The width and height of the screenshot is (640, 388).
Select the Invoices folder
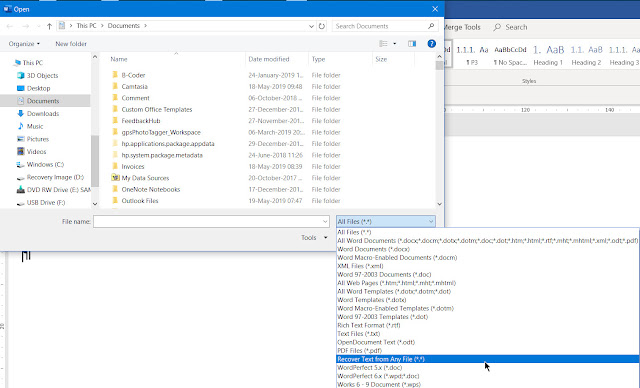coord(133,166)
